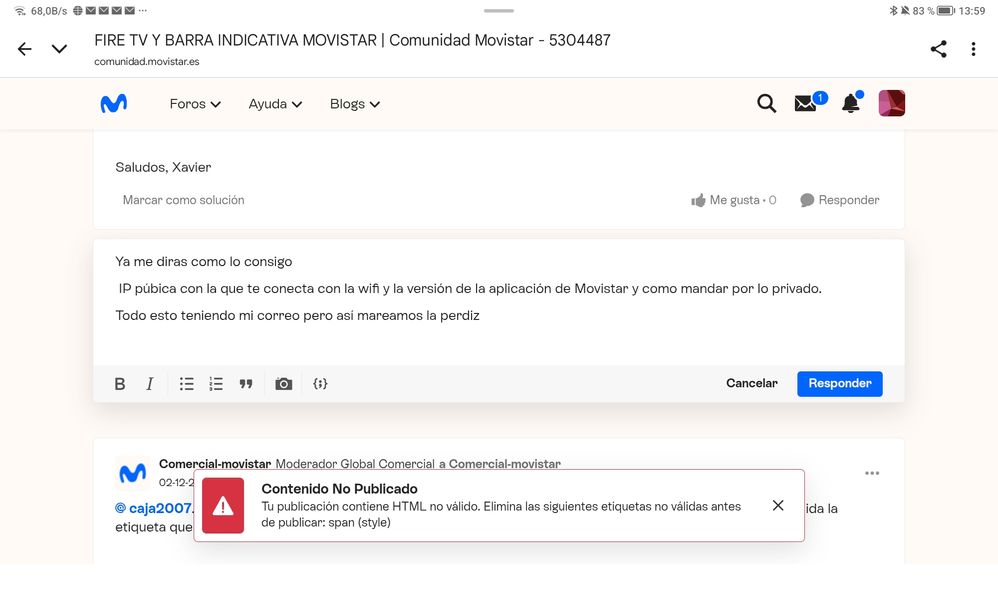Expand the Foros dropdown

tap(195, 104)
